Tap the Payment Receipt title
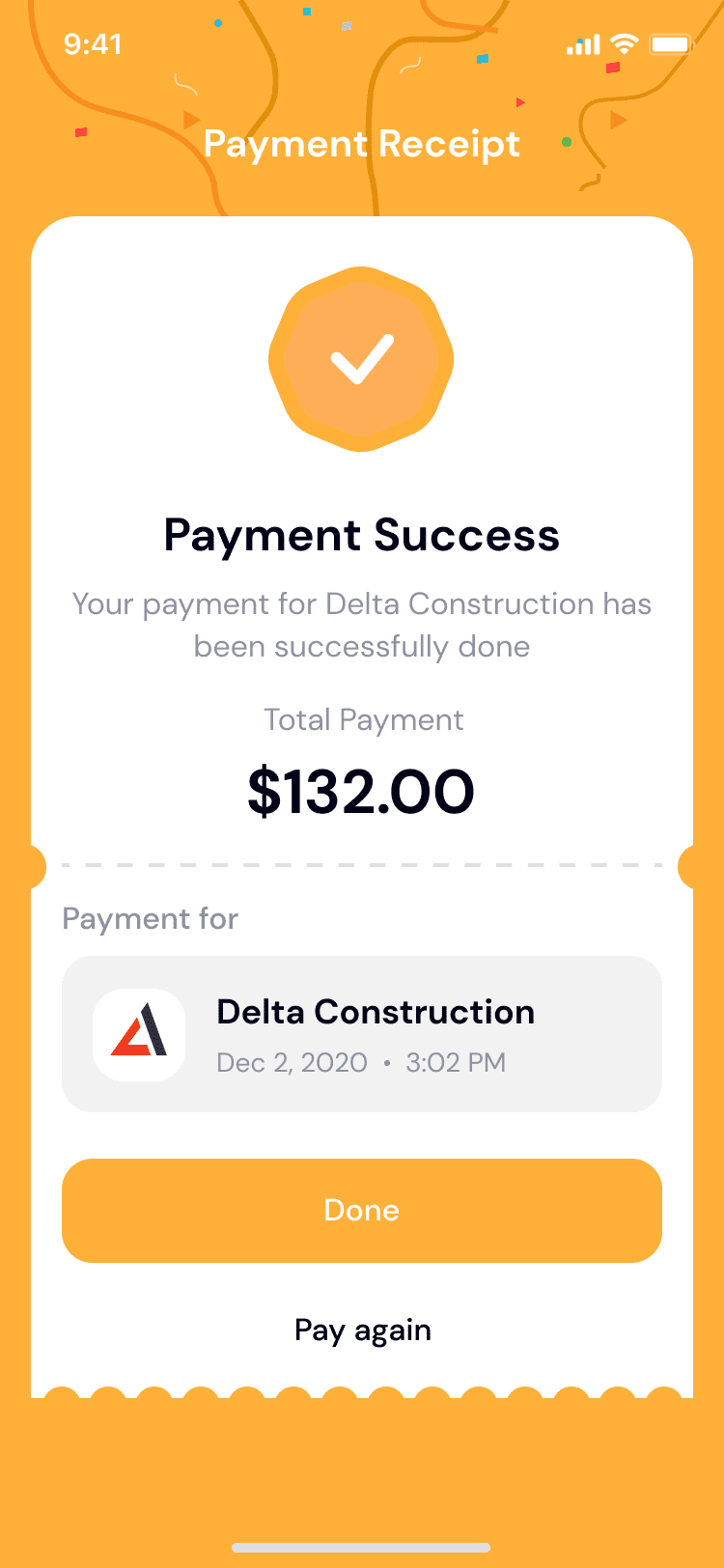724x1568 pixels. point(362,144)
